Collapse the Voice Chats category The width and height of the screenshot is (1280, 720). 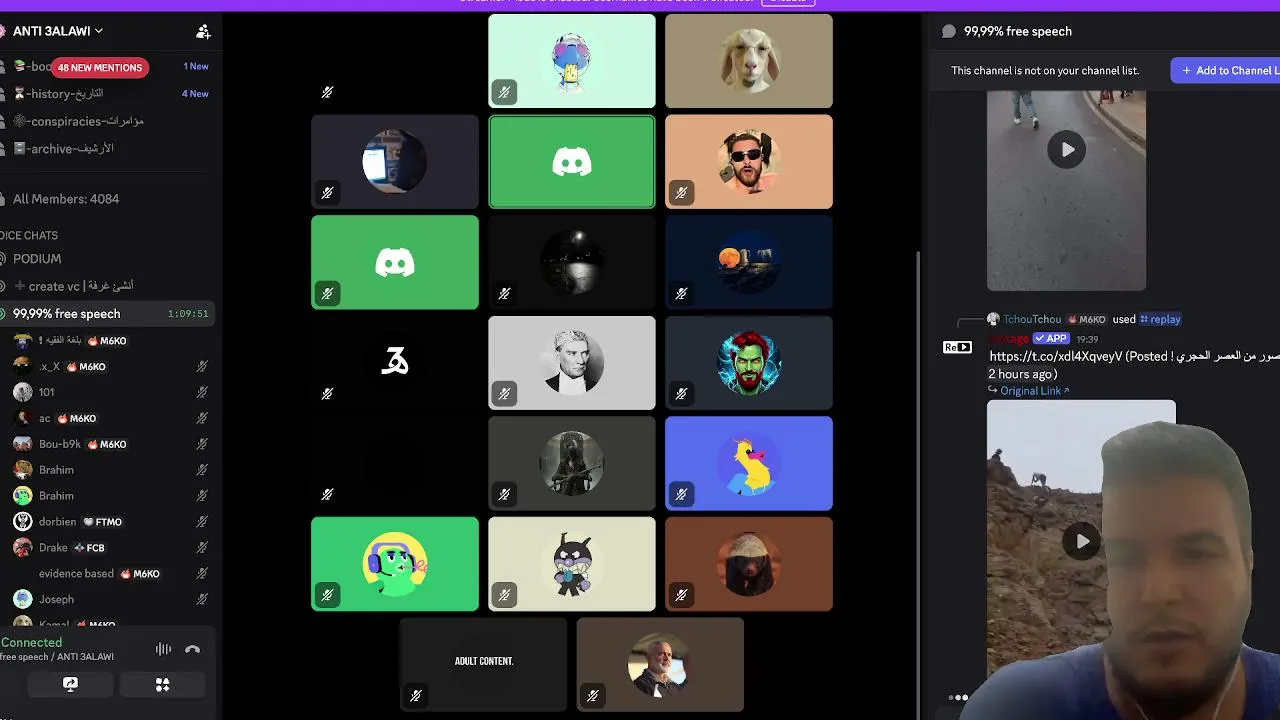[x=30, y=236]
